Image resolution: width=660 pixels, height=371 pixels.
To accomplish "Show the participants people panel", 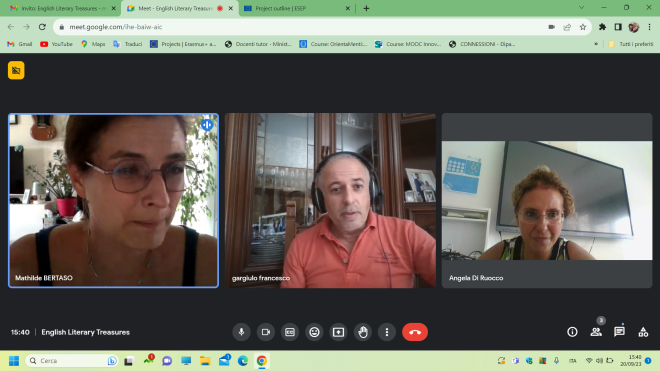I will (x=596, y=332).
